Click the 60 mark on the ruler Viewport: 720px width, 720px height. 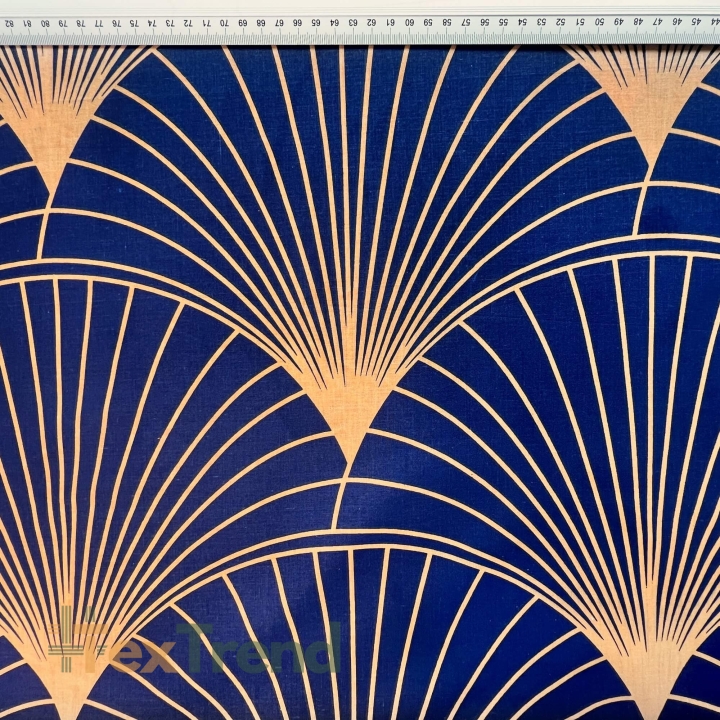[408, 20]
